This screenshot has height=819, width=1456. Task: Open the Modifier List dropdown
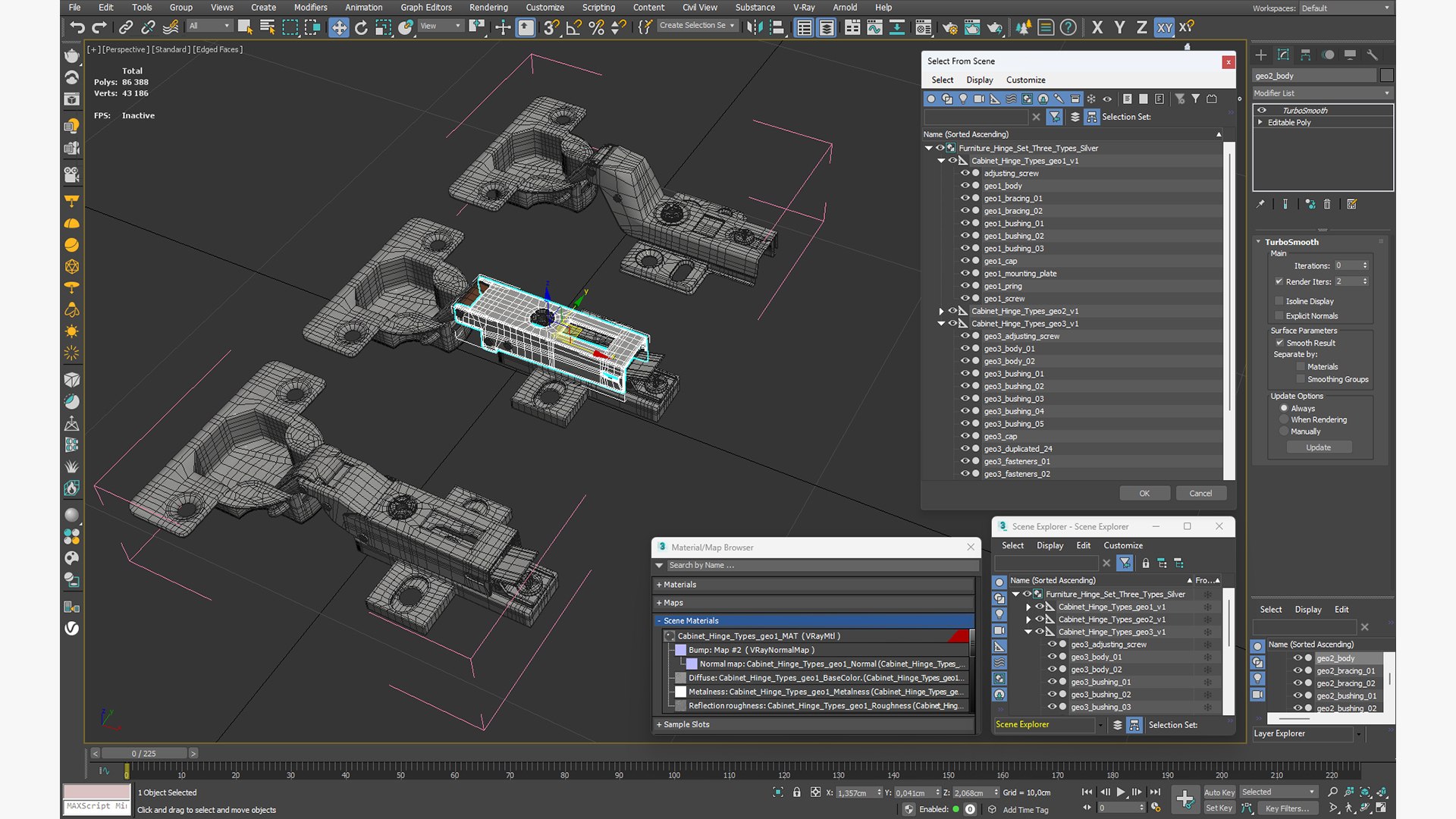point(1322,93)
